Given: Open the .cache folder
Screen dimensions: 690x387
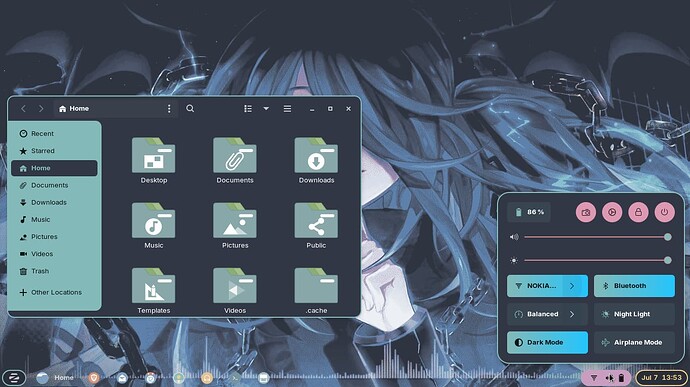Looking at the screenshot, I should pos(316,291).
